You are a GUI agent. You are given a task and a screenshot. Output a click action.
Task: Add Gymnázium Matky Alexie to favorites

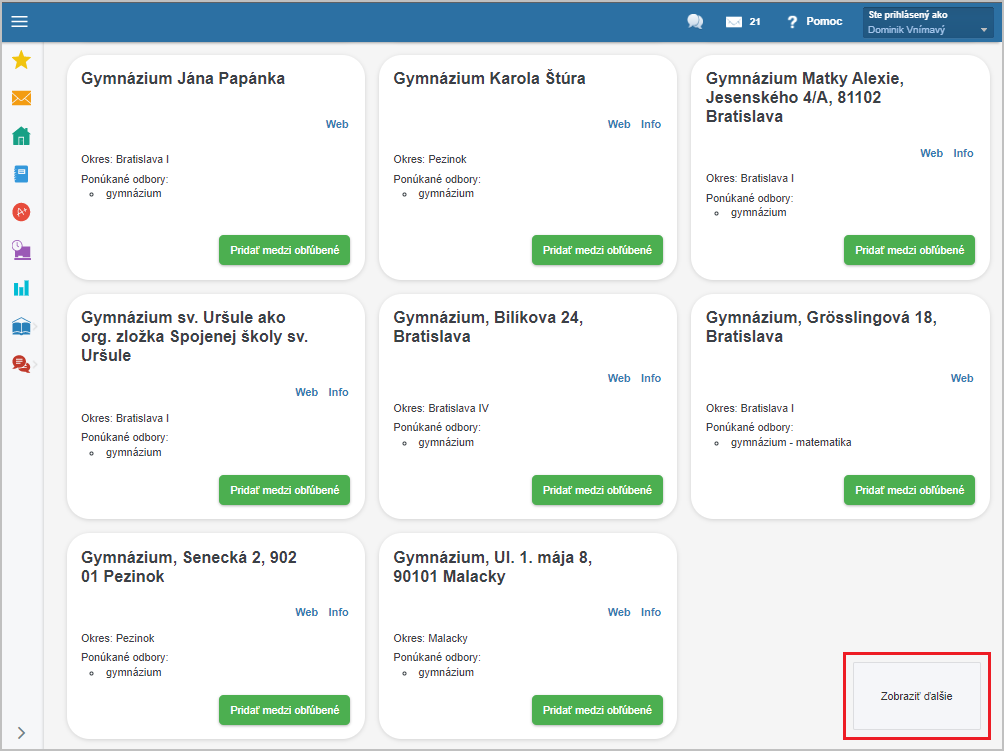(909, 250)
